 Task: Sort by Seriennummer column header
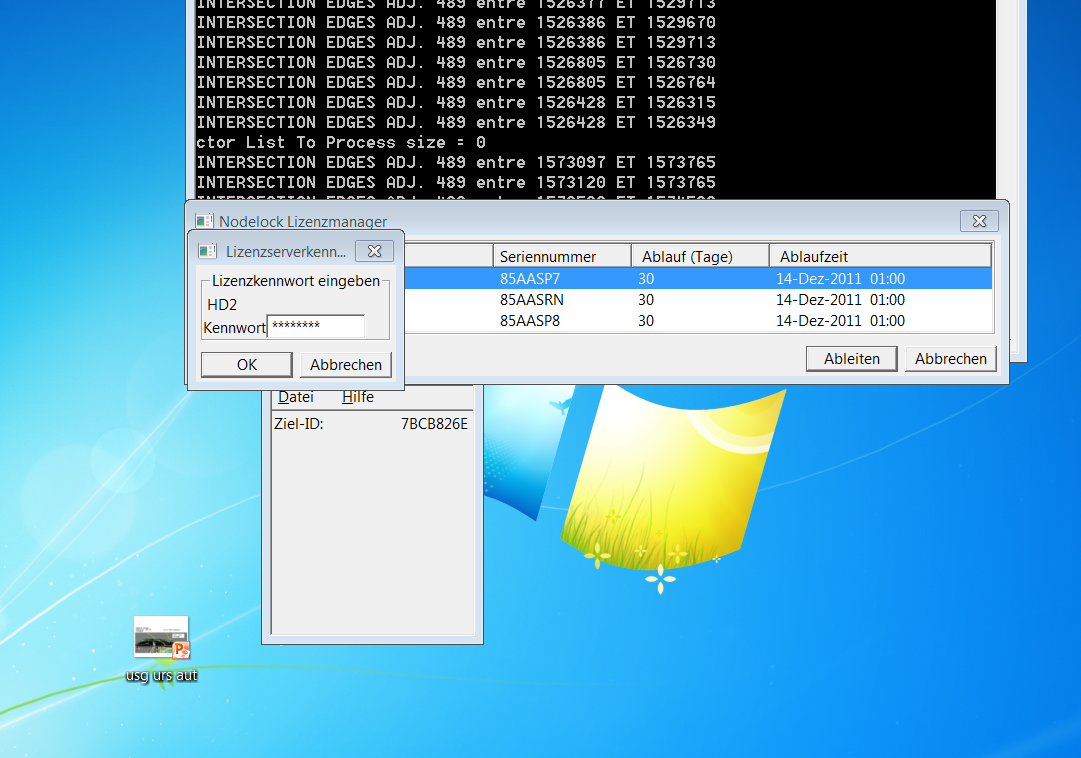[x=563, y=257]
